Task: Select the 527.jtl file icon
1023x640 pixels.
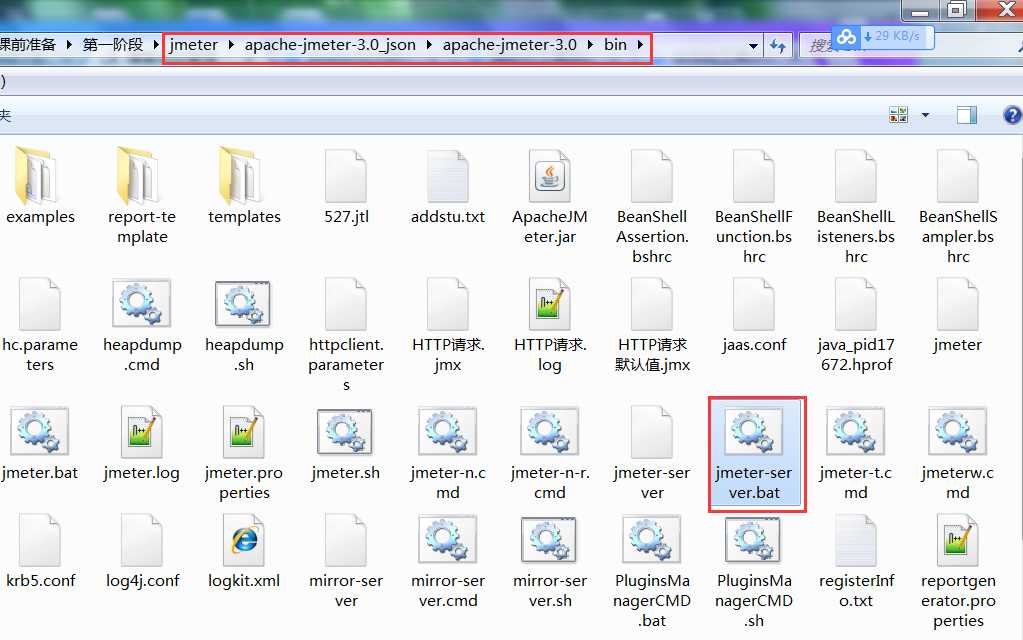Action: point(346,176)
